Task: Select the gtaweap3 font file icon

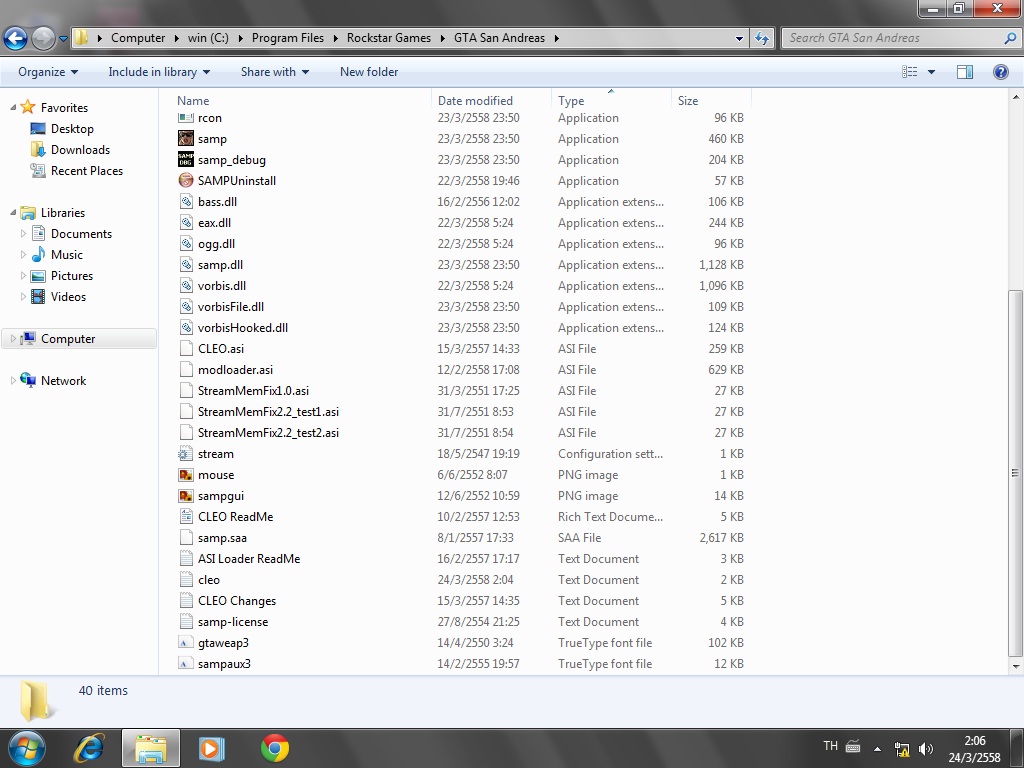Action: (x=185, y=643)
